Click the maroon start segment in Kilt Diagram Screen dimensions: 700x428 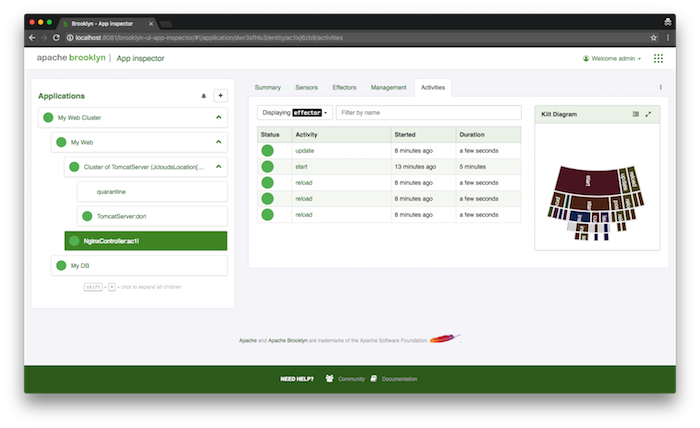click(x=589, y=181)
